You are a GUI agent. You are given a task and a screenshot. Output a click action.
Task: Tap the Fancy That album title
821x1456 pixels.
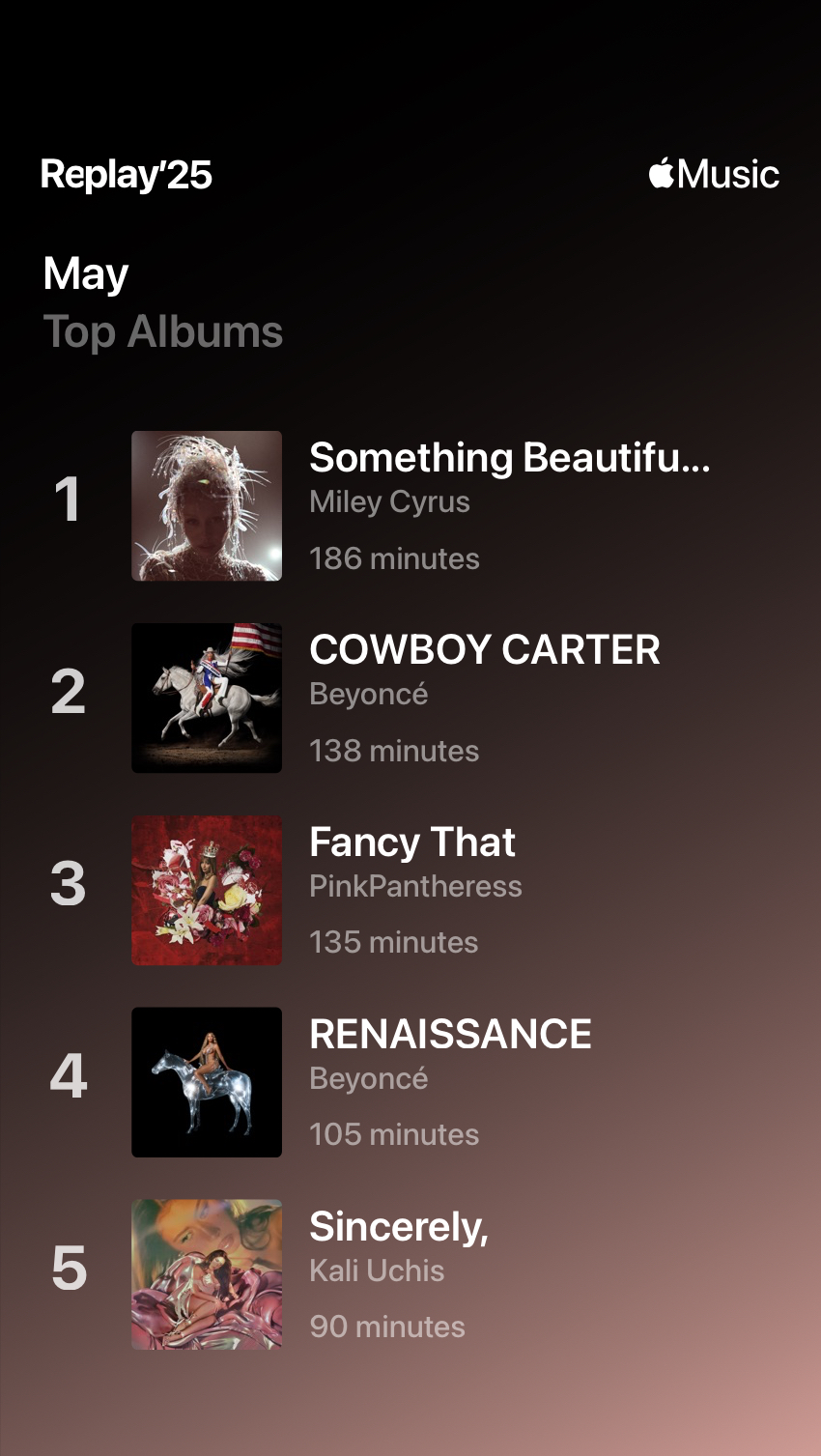[x=412, y=842]
